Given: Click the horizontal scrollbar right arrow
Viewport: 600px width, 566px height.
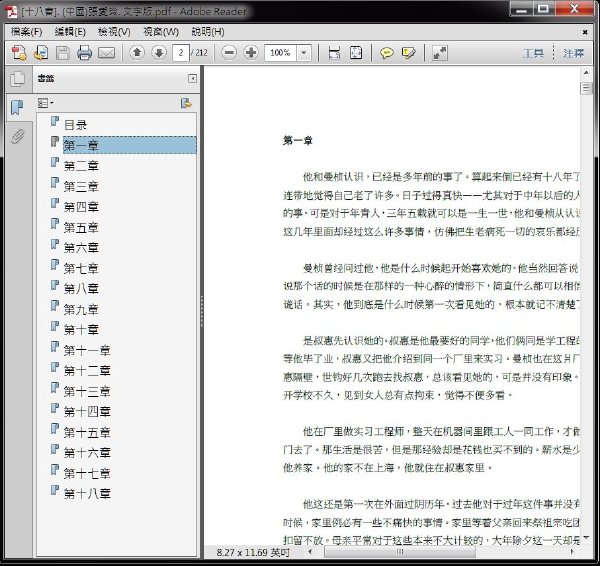Looking at the screenshot, I should click(572, 551).
